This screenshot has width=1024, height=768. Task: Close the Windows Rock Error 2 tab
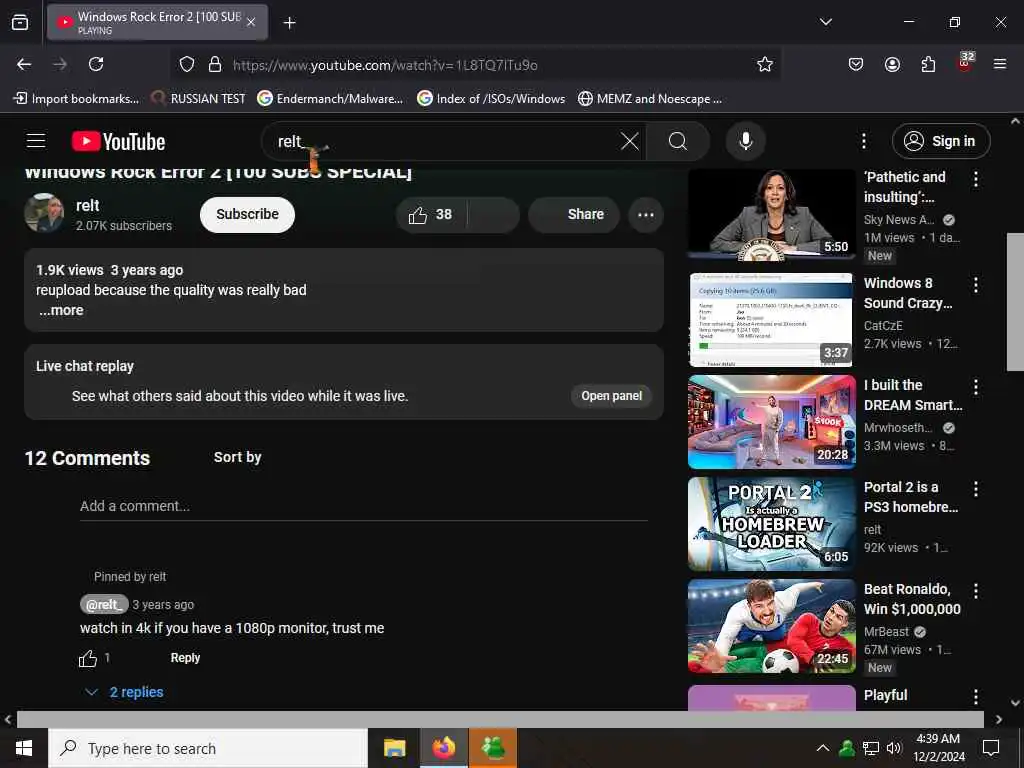click(x=251, y=22)
